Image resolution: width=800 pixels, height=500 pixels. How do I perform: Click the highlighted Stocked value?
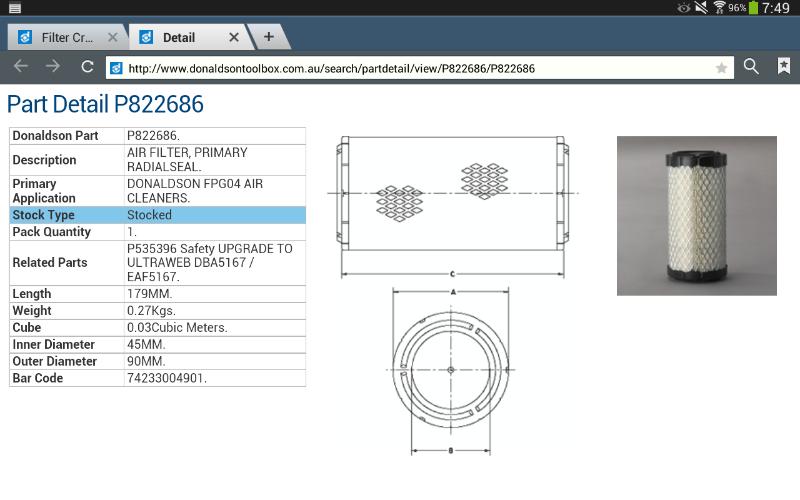(x=149, y=215)
